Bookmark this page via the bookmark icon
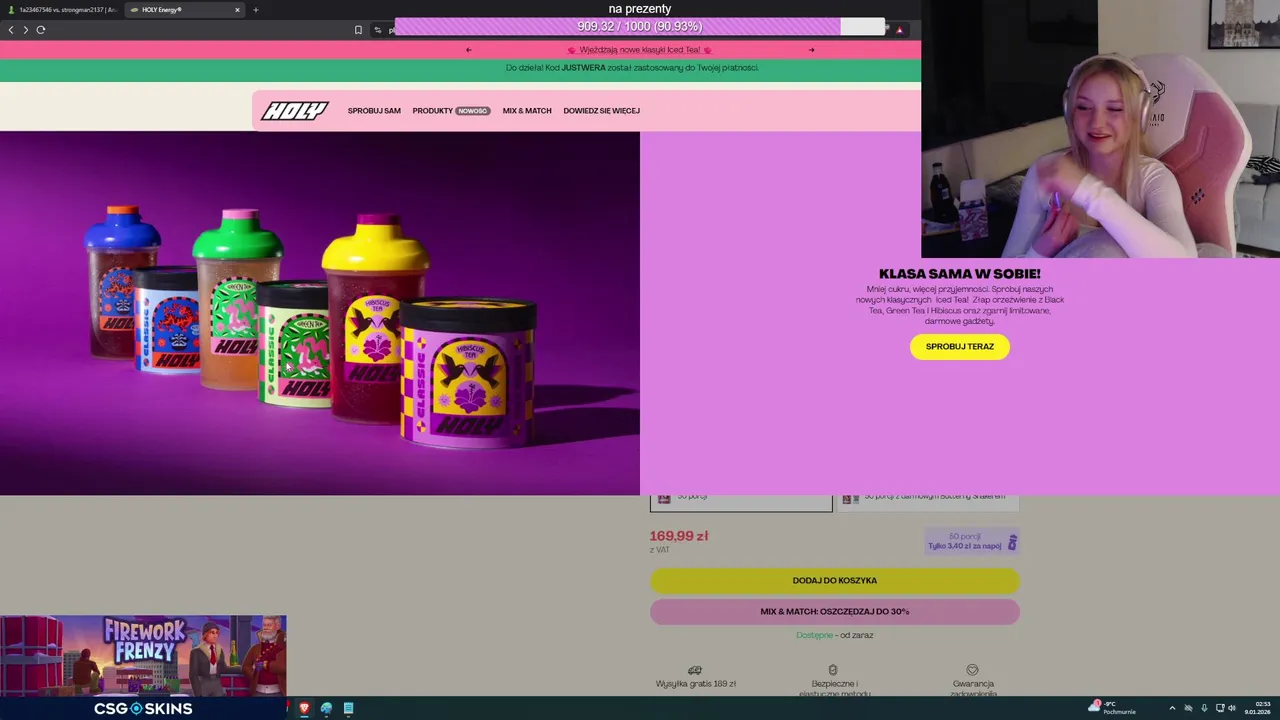The width and height of the screenshot is (1280, 720). click(358, 30)
